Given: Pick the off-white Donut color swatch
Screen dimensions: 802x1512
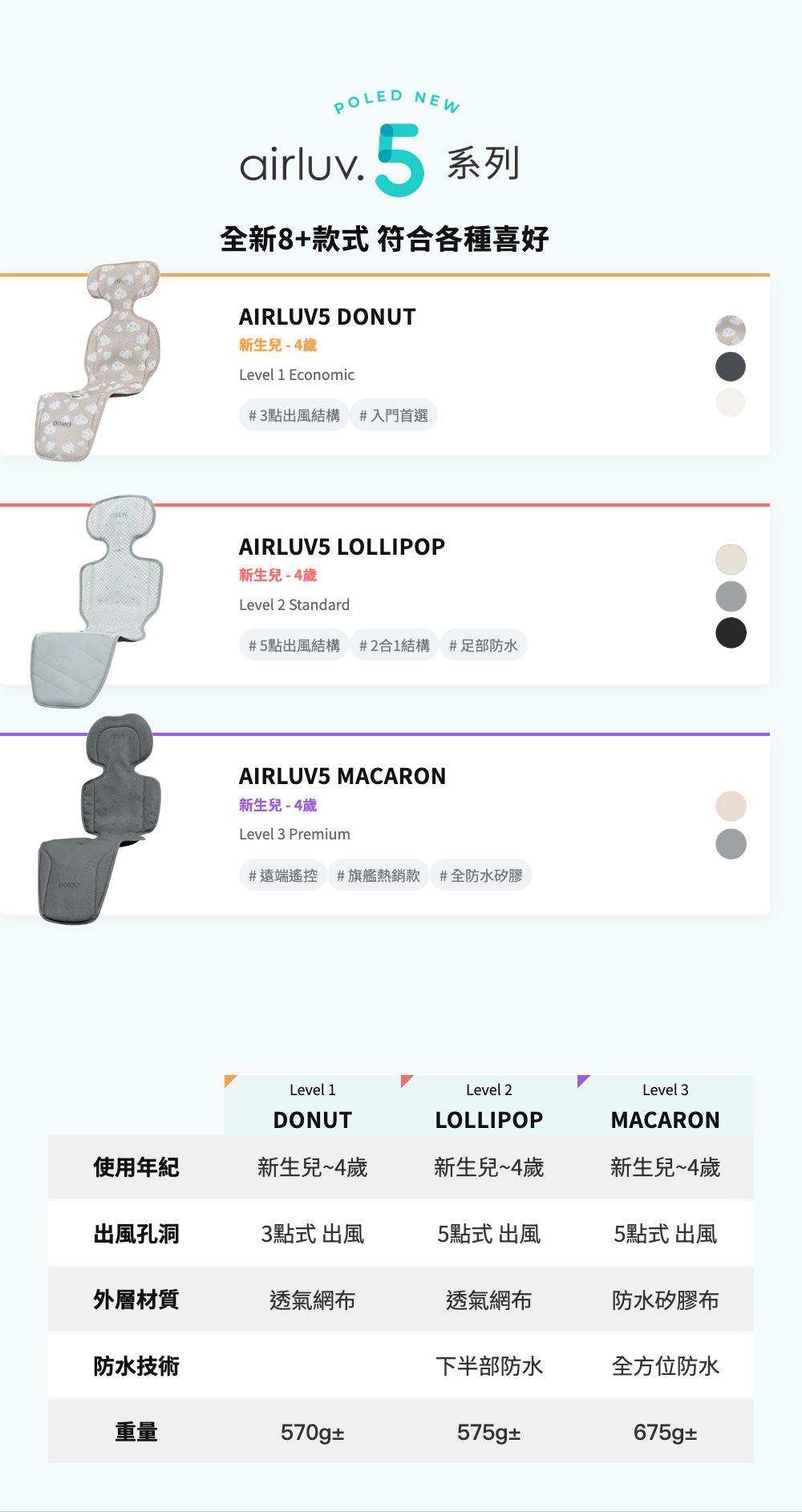Looking at the screenshot, I should pos(731,402).
